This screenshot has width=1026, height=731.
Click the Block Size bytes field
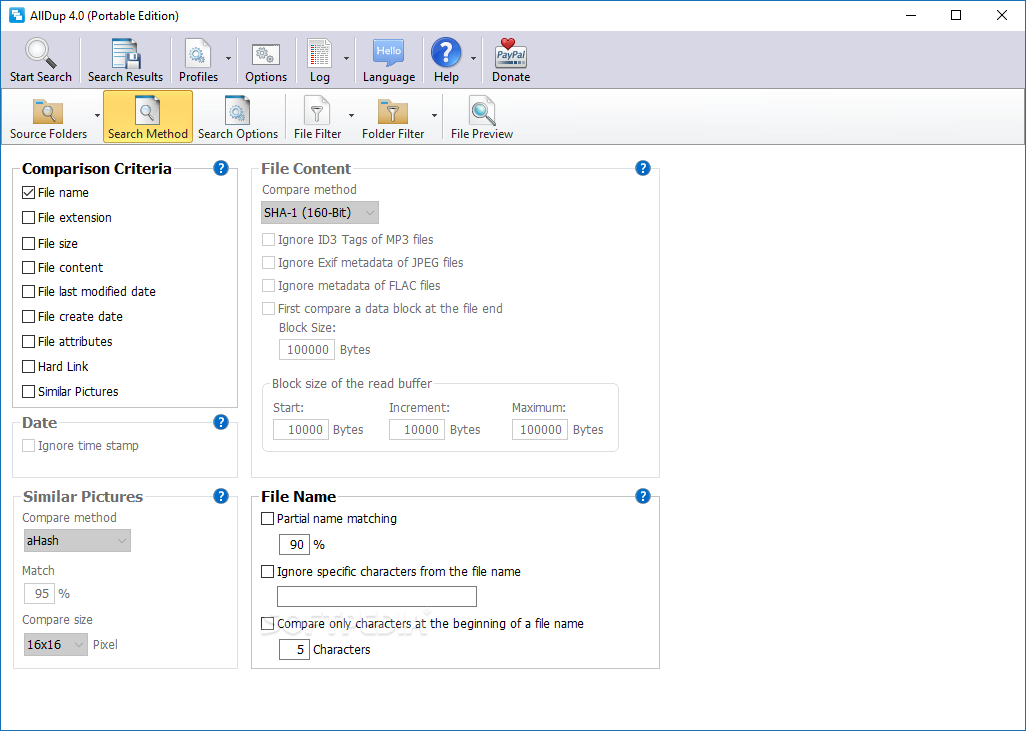coord(307,349)
